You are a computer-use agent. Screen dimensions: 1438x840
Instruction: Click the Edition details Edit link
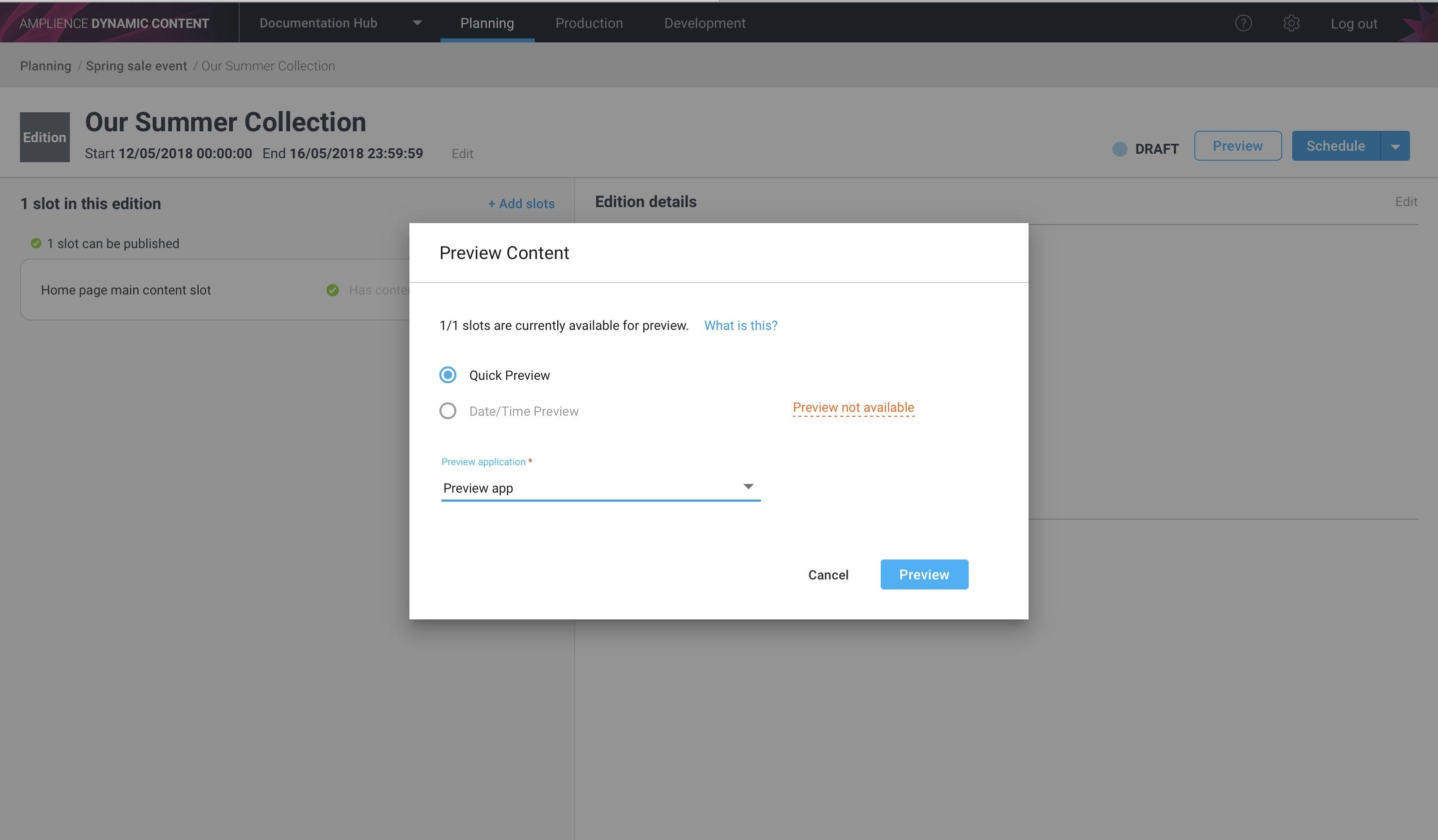point(1406,201)
